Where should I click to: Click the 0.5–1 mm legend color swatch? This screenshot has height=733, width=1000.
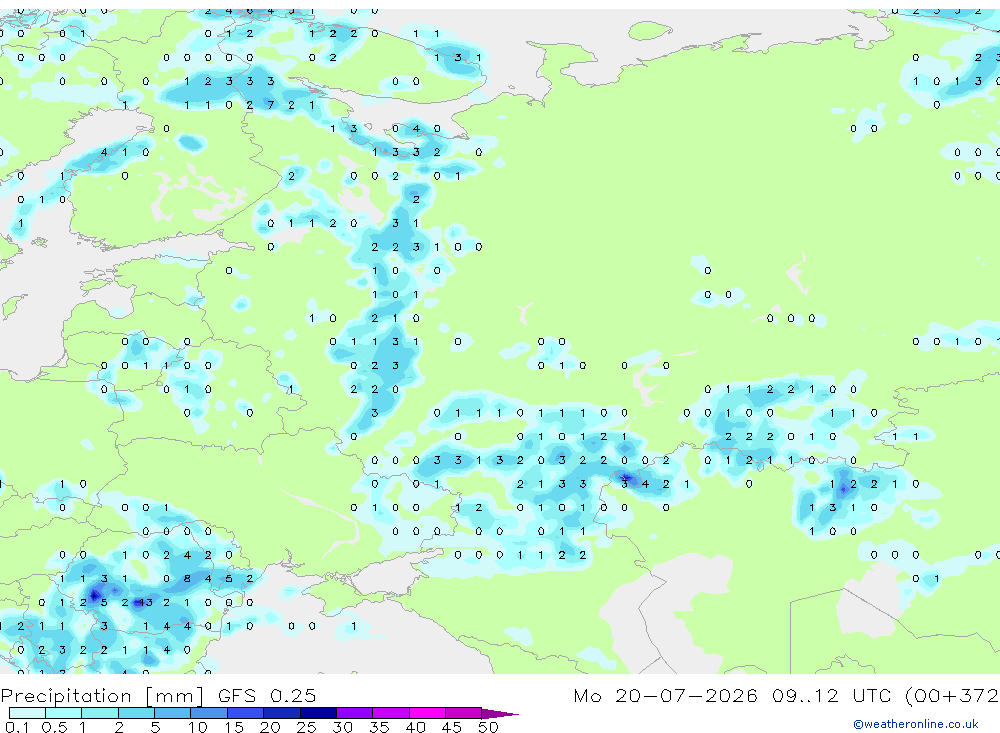point(64,713)
